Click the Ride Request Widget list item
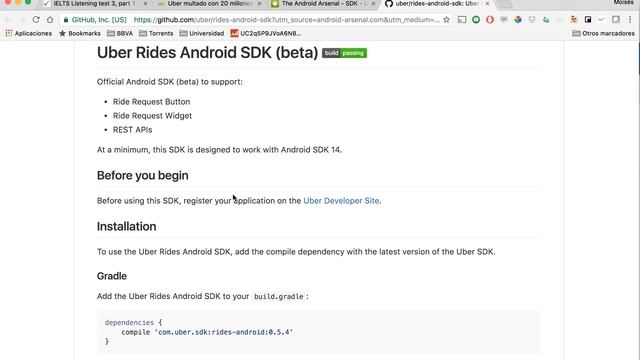This screenshot has width=640, height=360. pos(152,116)
